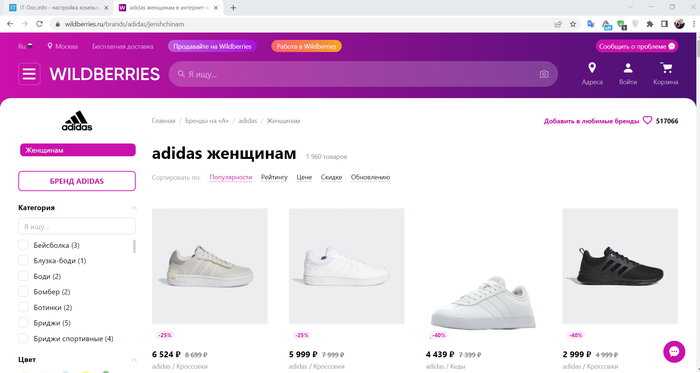Open the Адреса location pin icon
Screen dimensions: 700x373
coord(592,68)
